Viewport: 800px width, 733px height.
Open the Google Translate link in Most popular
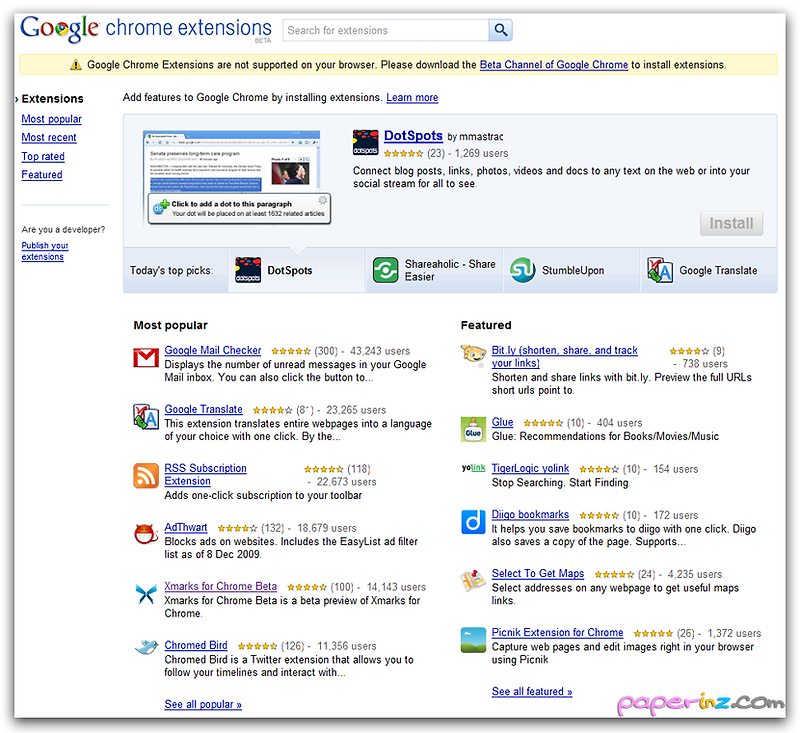coord(204,409)
